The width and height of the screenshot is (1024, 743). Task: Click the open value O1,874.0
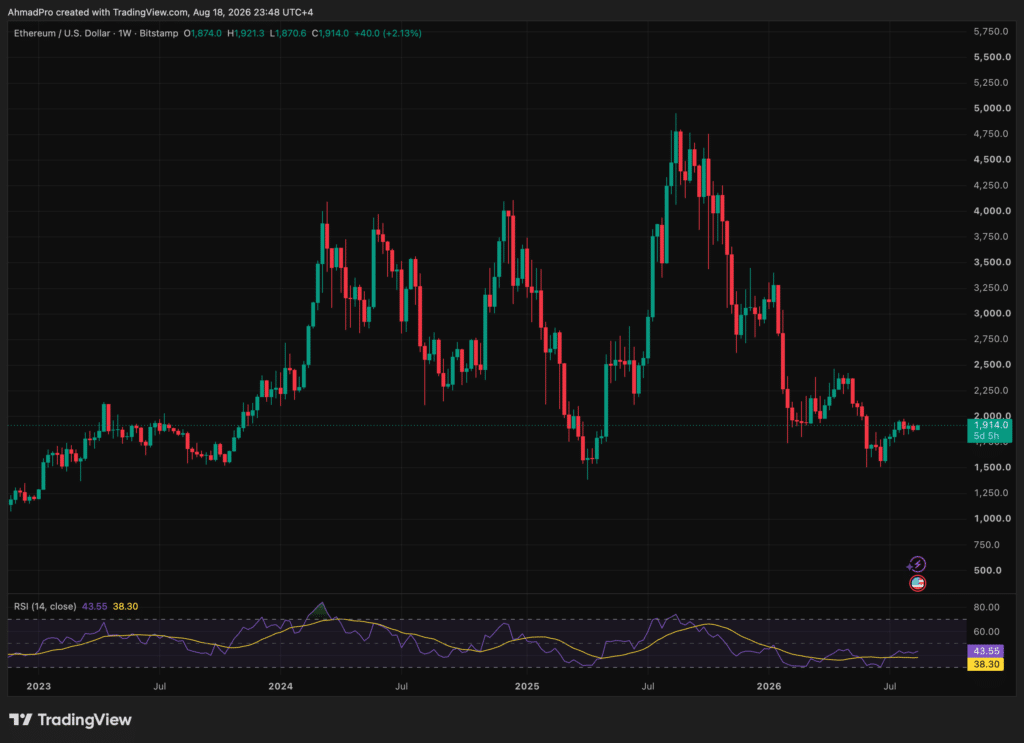point(202,33)
